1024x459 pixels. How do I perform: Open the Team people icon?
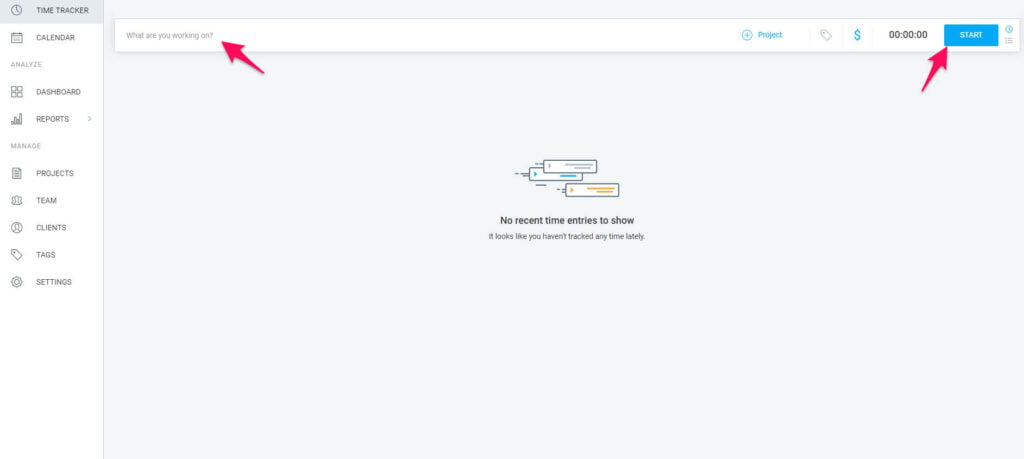point(17,200)
